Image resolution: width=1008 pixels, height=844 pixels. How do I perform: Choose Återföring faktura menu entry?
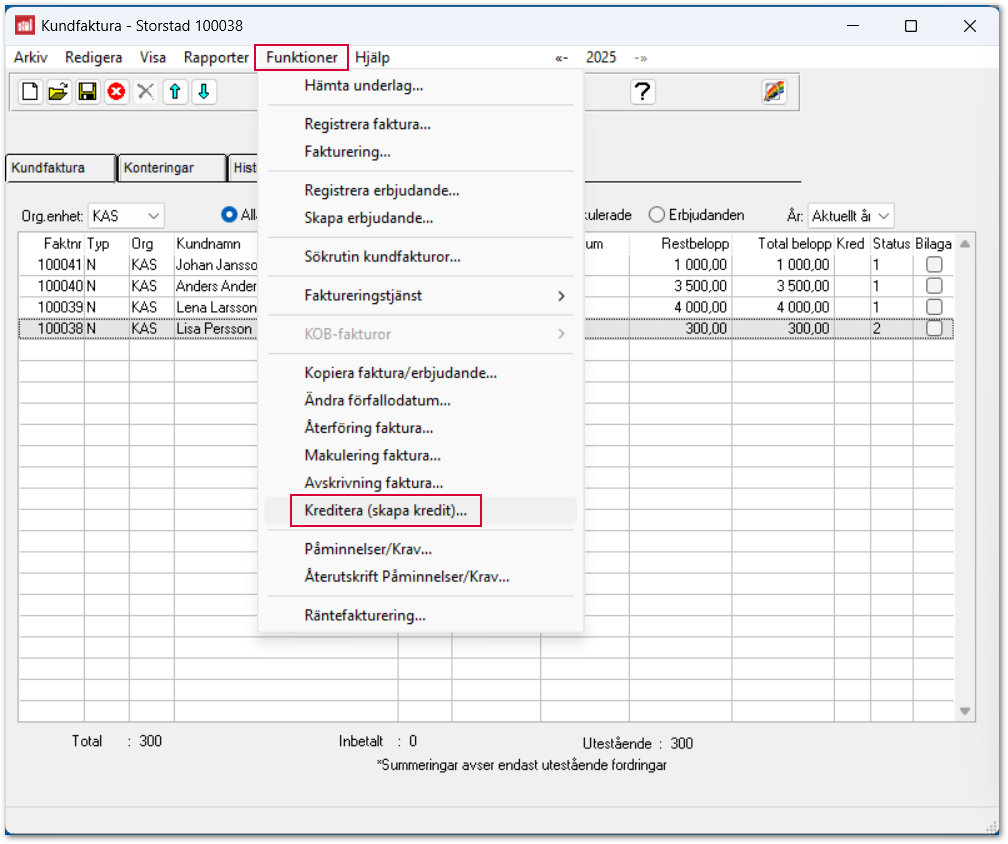tap(420, 428)
